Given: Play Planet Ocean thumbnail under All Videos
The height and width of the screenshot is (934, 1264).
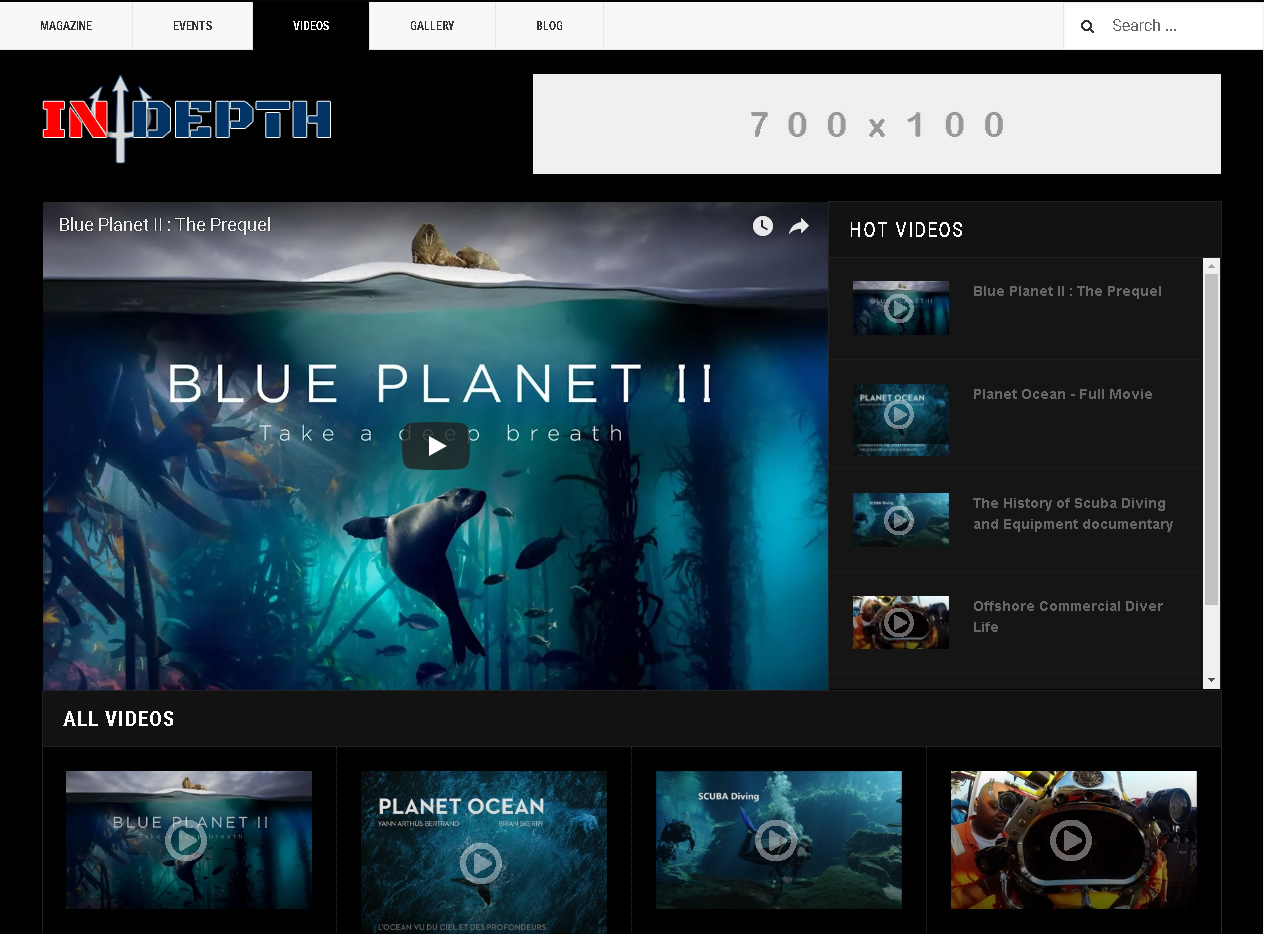Looking at the screenshot, I should click(484, 852).
